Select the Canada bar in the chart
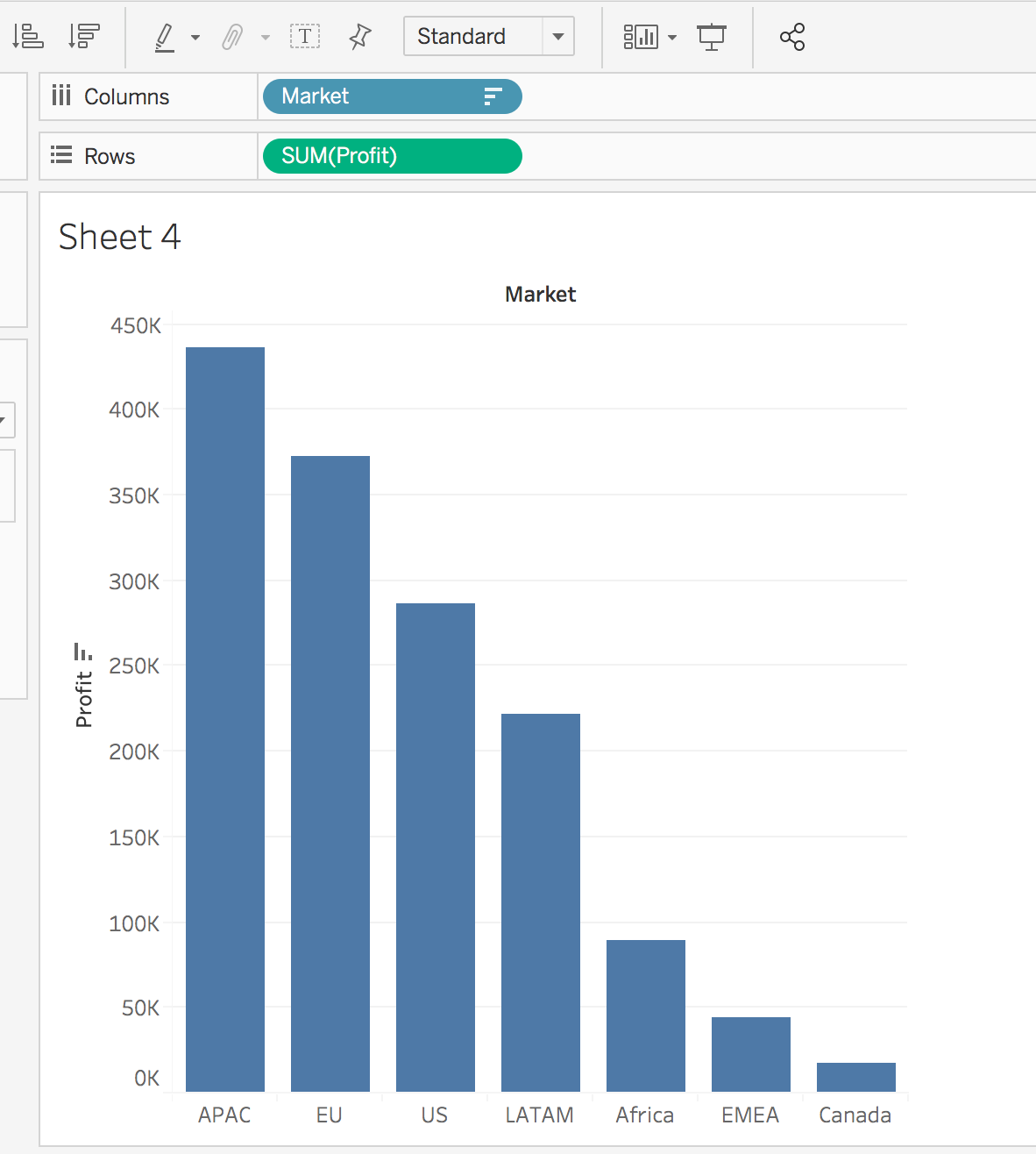This screenshot has height=1154, width=1036. (x=855, y=1077)
